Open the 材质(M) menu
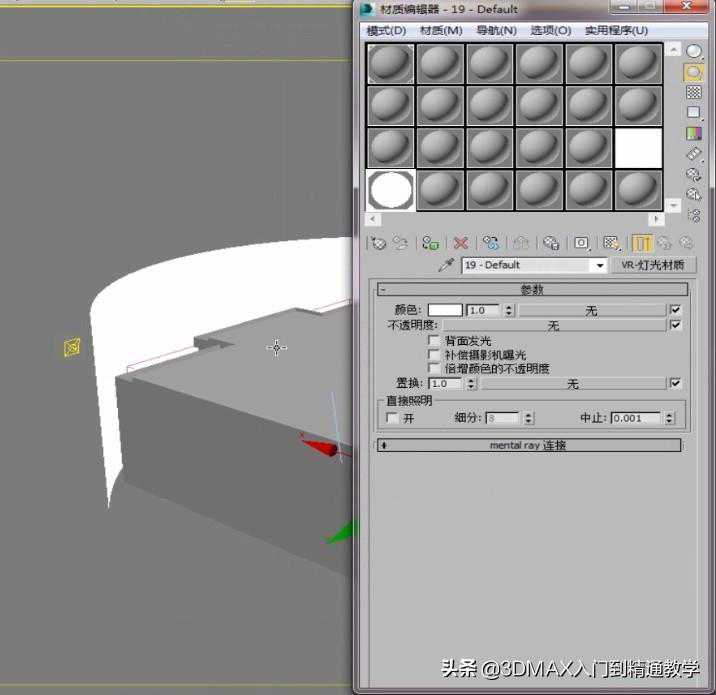This screenshot has height=695, width=716. coord(441,30)
